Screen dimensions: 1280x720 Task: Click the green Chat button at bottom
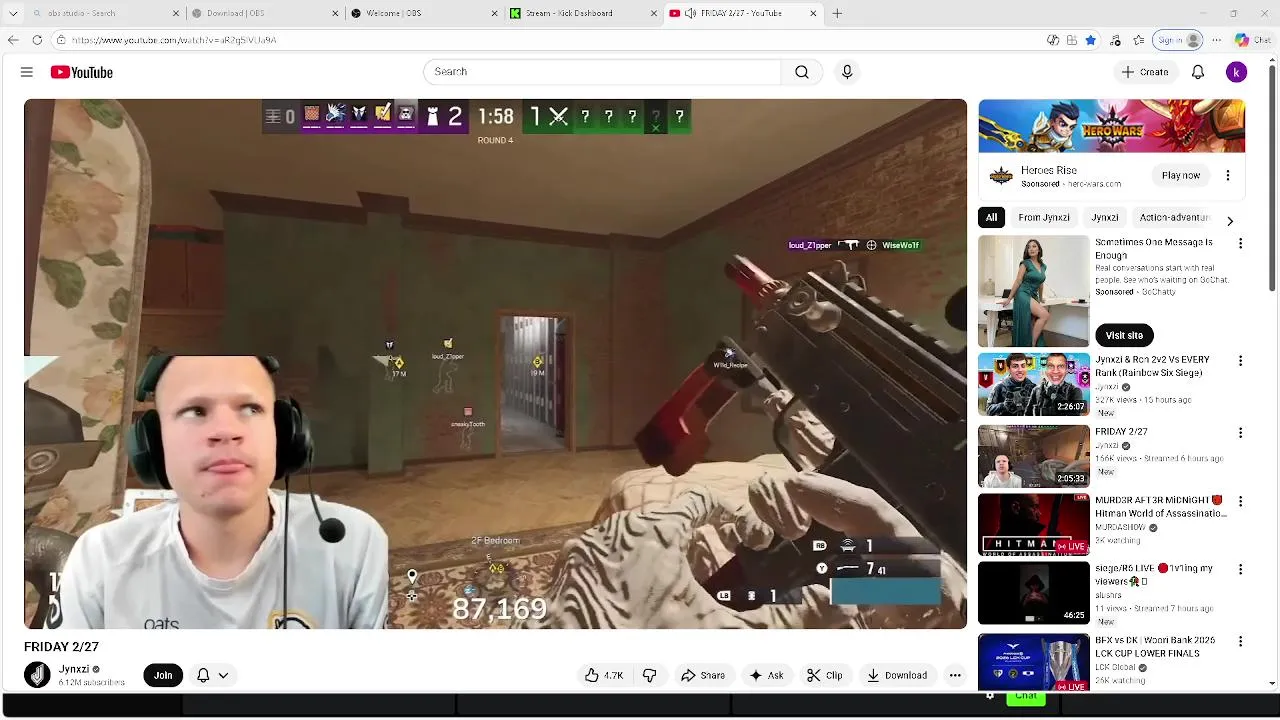coord(1026,696)
